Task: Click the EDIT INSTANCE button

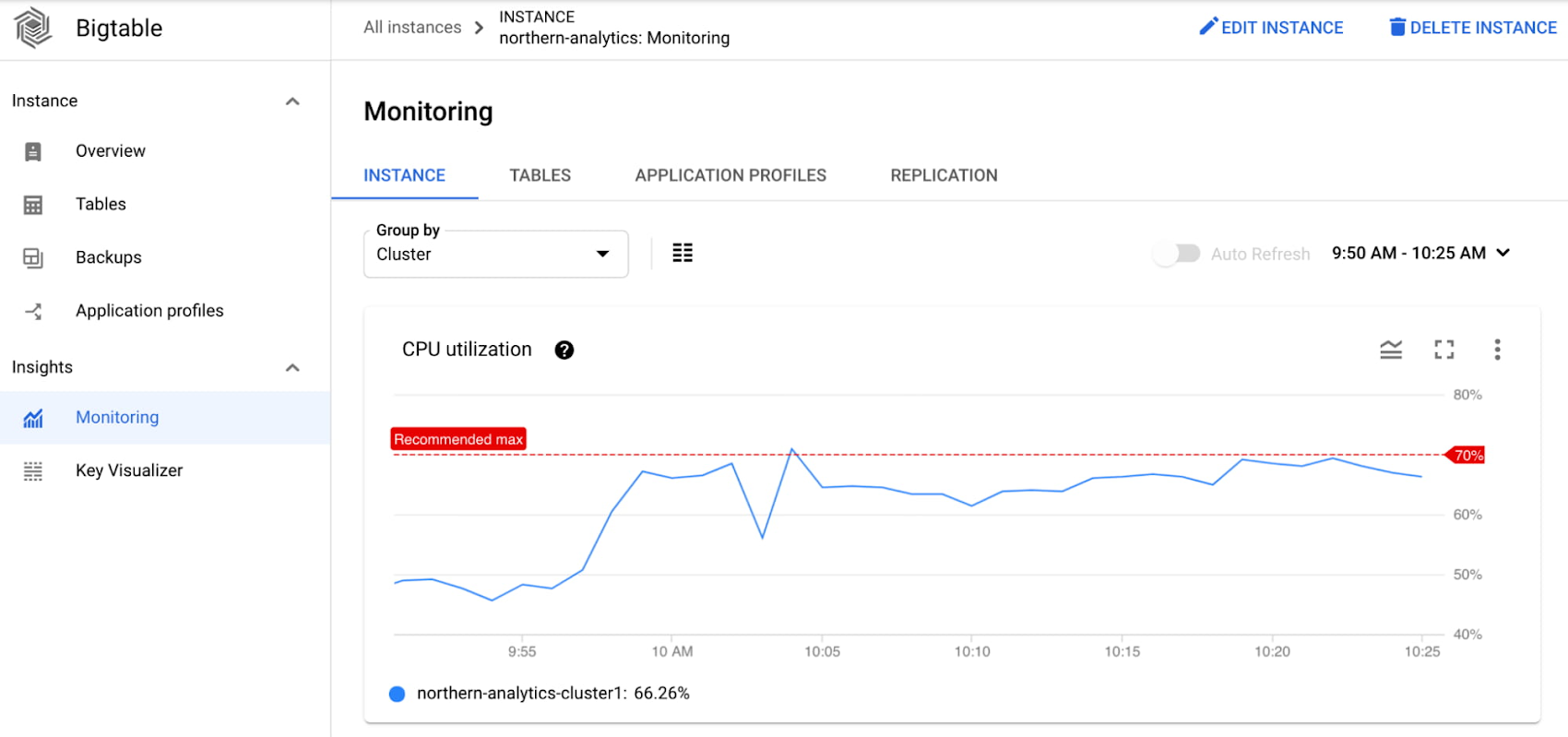Action: (1271, 28)
